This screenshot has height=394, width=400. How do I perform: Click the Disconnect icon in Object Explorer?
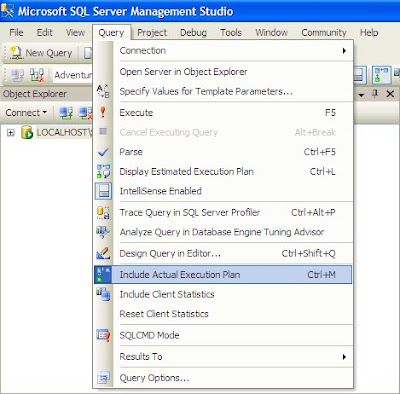(x=85, y=113)
